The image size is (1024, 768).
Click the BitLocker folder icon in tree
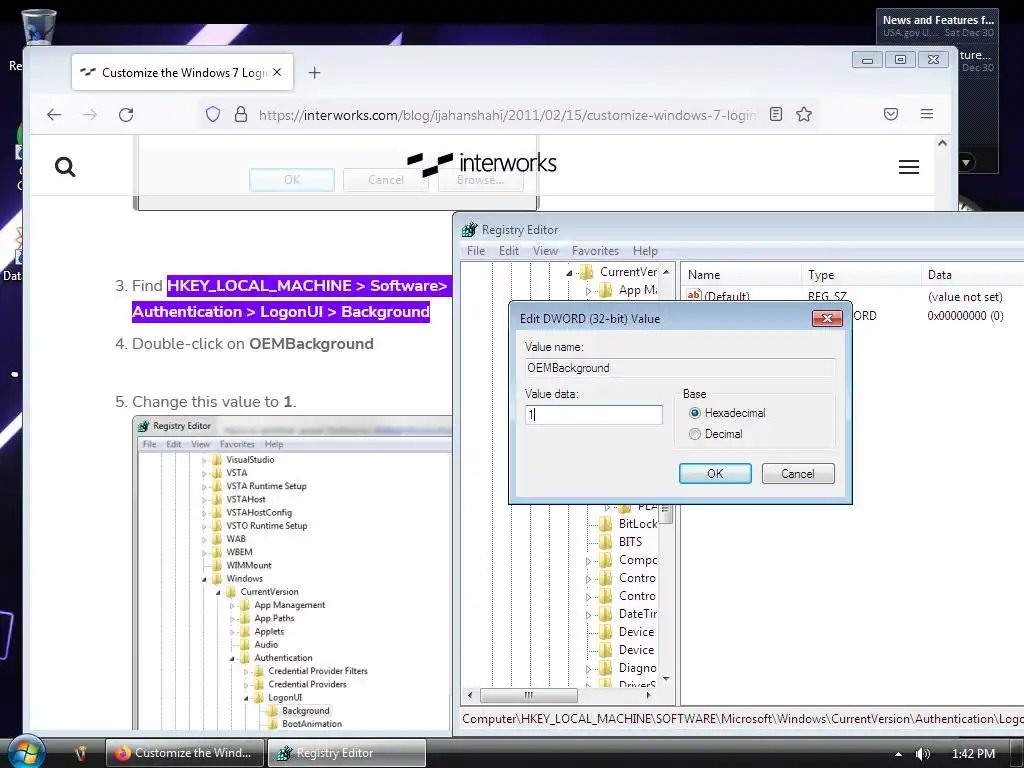[x=607, y=524]
